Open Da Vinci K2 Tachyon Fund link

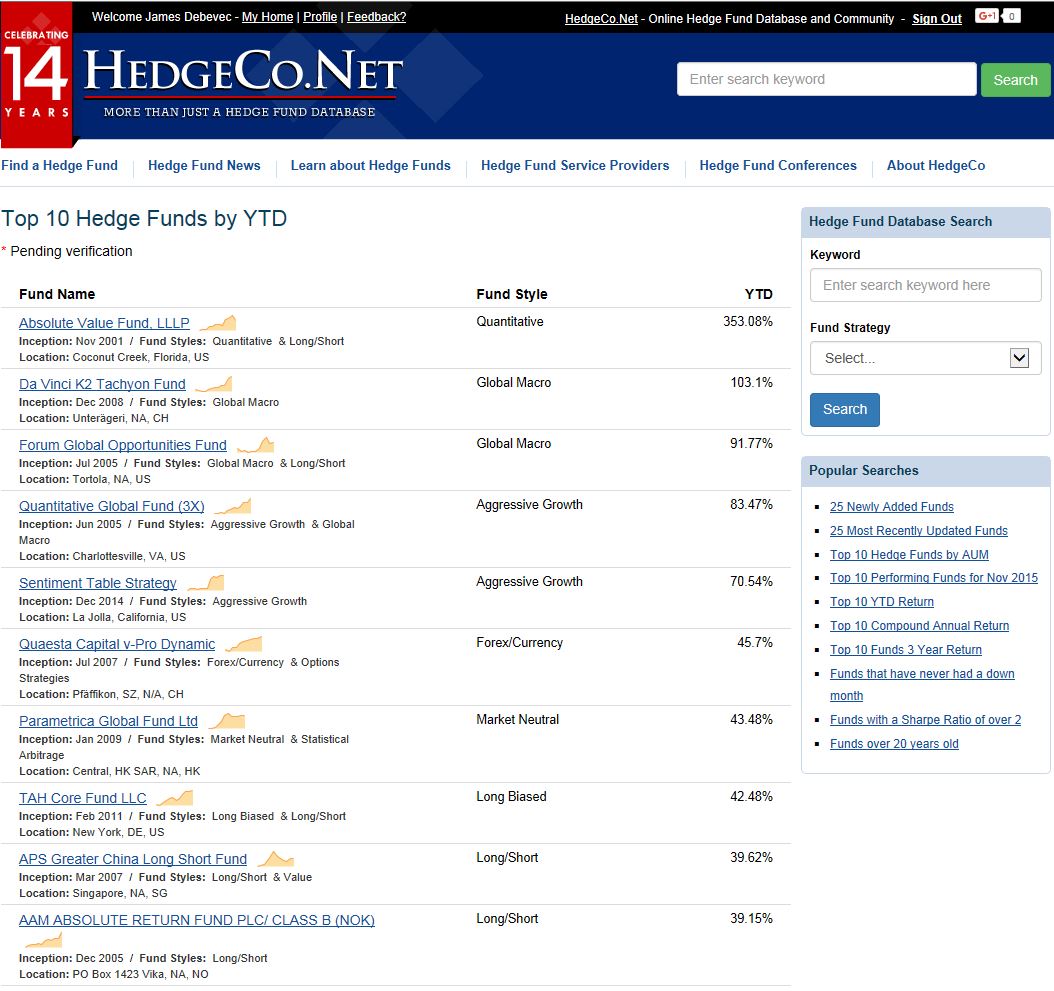coord(102,385)
